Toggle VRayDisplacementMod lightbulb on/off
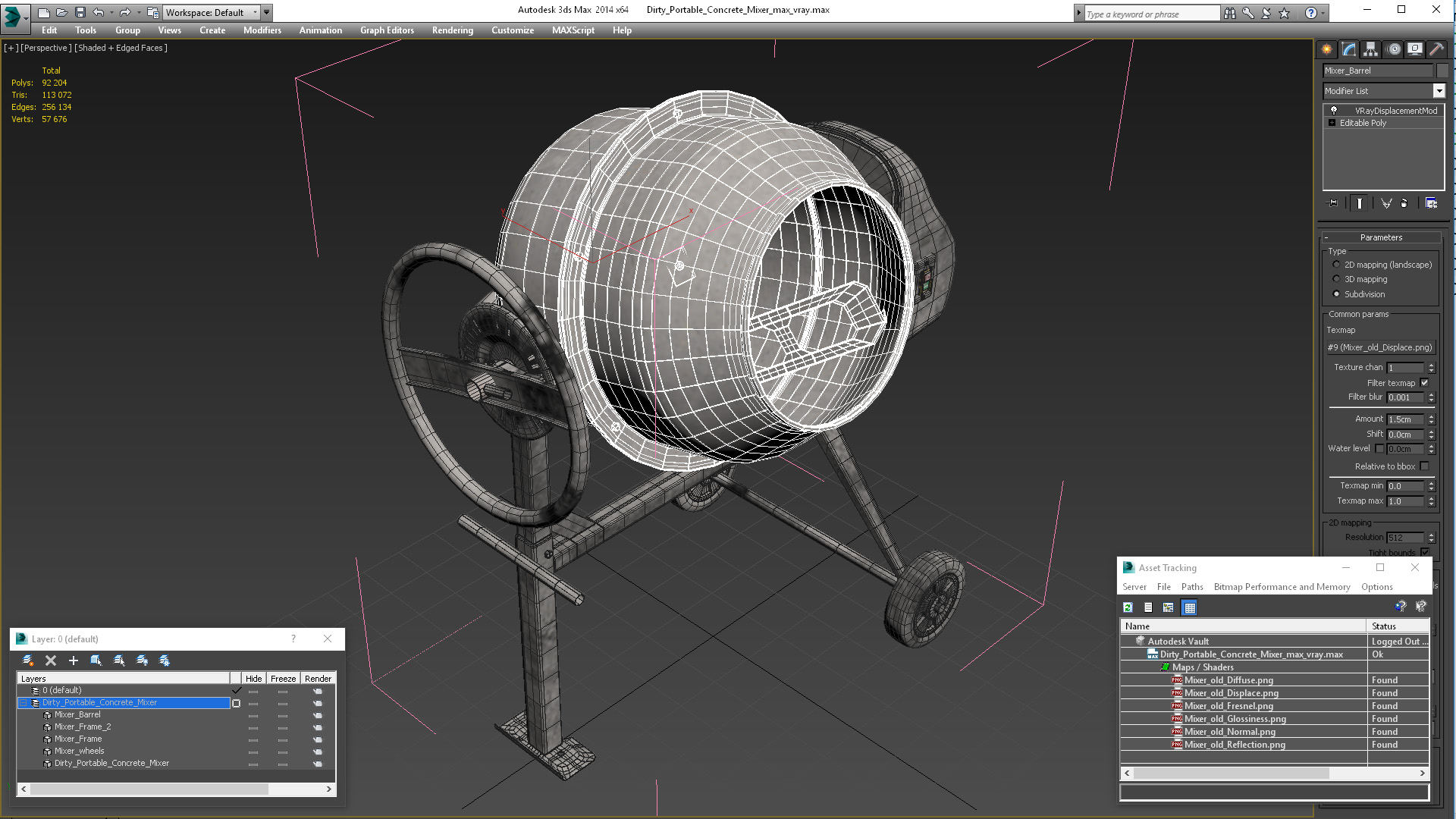 1334,111
